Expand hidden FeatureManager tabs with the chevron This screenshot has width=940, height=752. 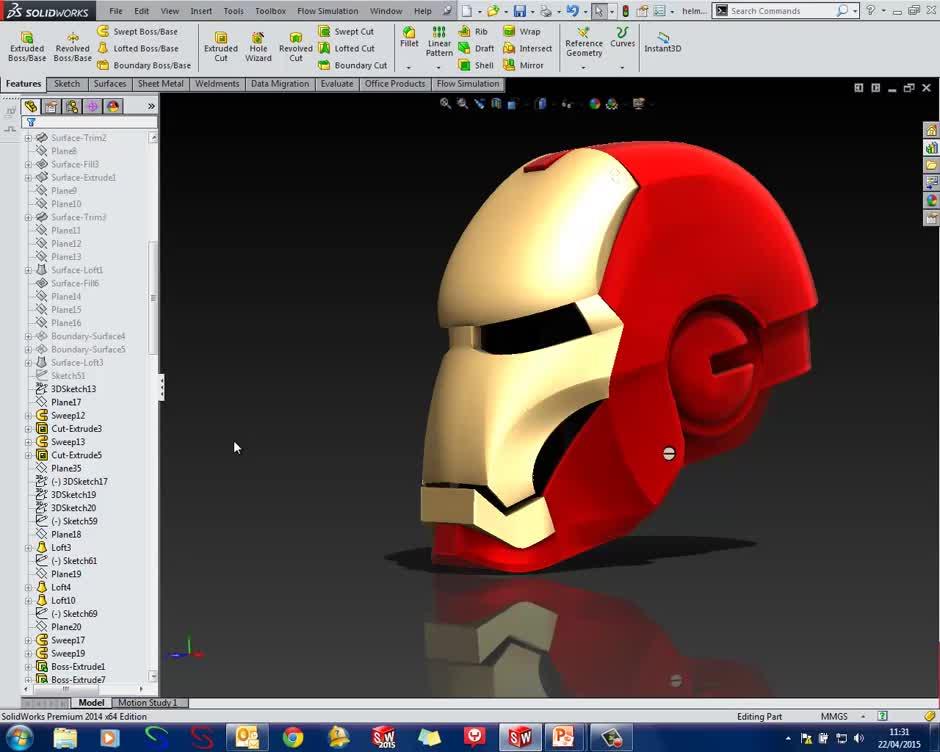click(151, 104)
